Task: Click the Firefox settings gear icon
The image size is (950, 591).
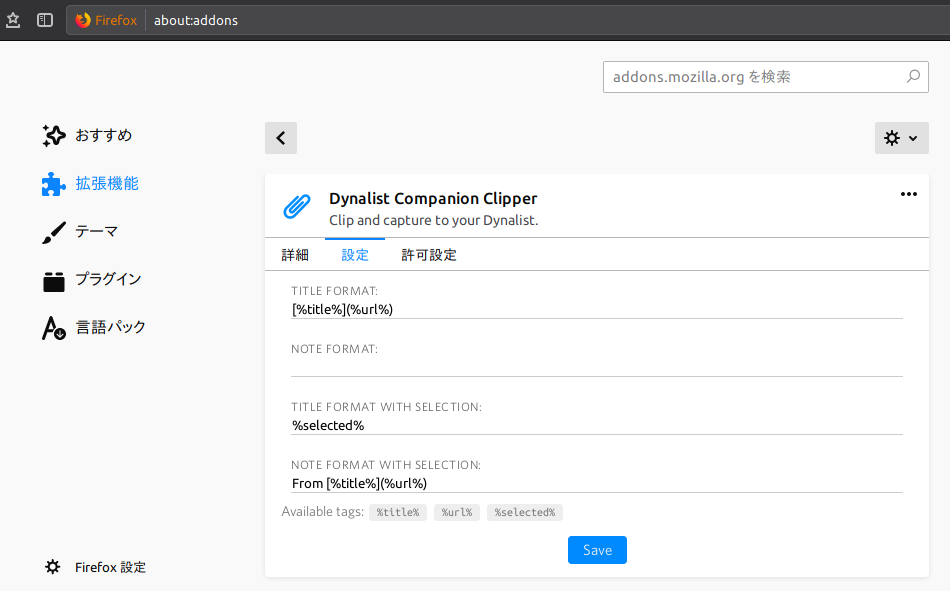Action: pos(53,567)
